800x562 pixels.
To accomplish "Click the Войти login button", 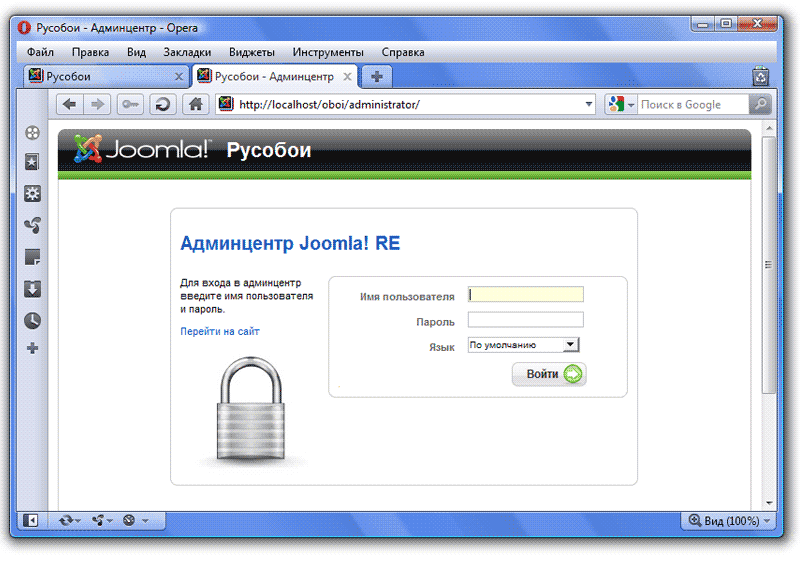I will [549, 374].
